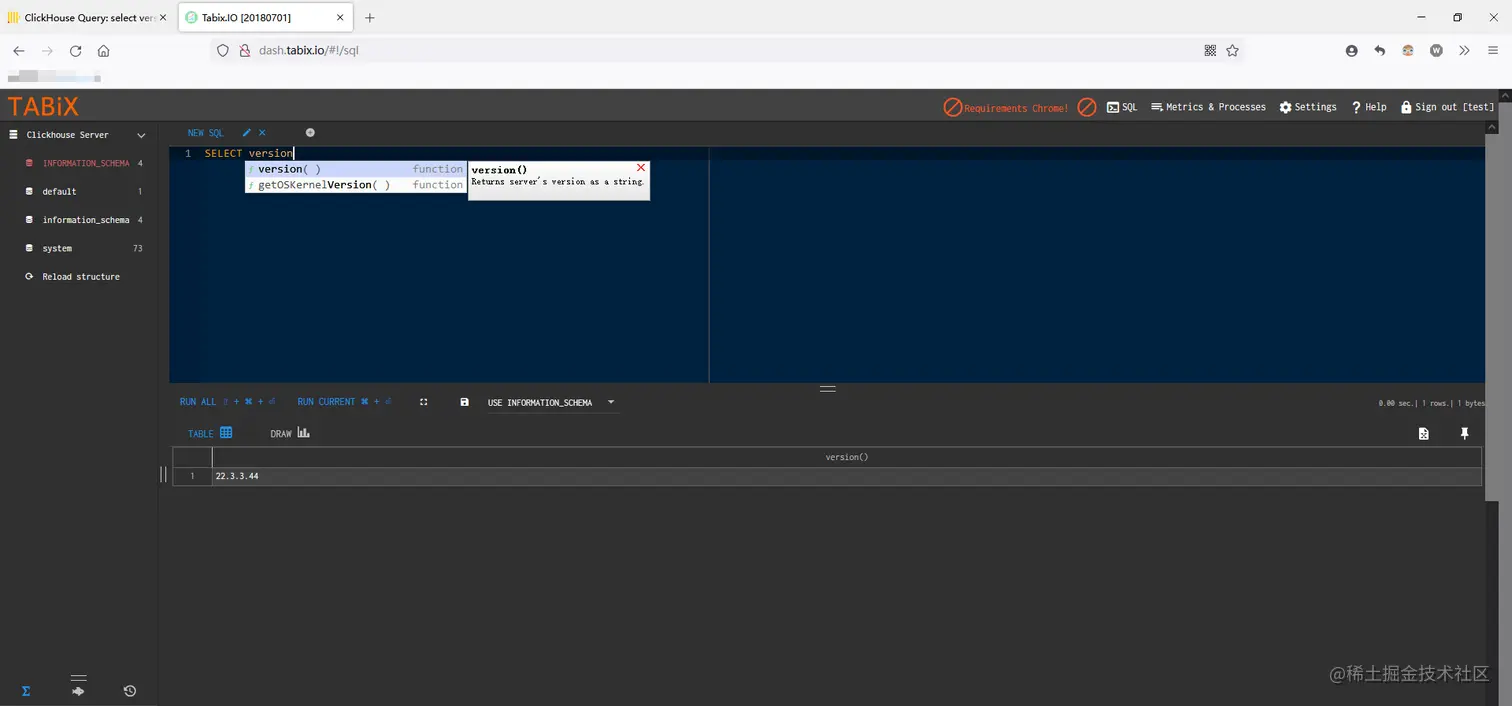Close the version() tooltip
Image resolution: width=1512 pixels, height=706 pixels.
coord(641,168)
